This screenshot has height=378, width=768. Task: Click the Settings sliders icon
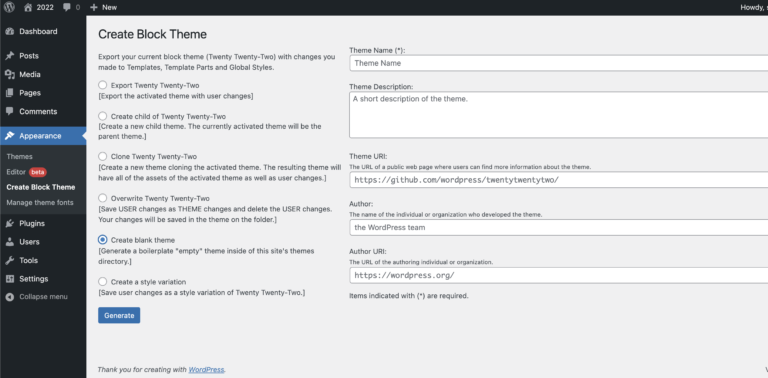click(9, 279)
